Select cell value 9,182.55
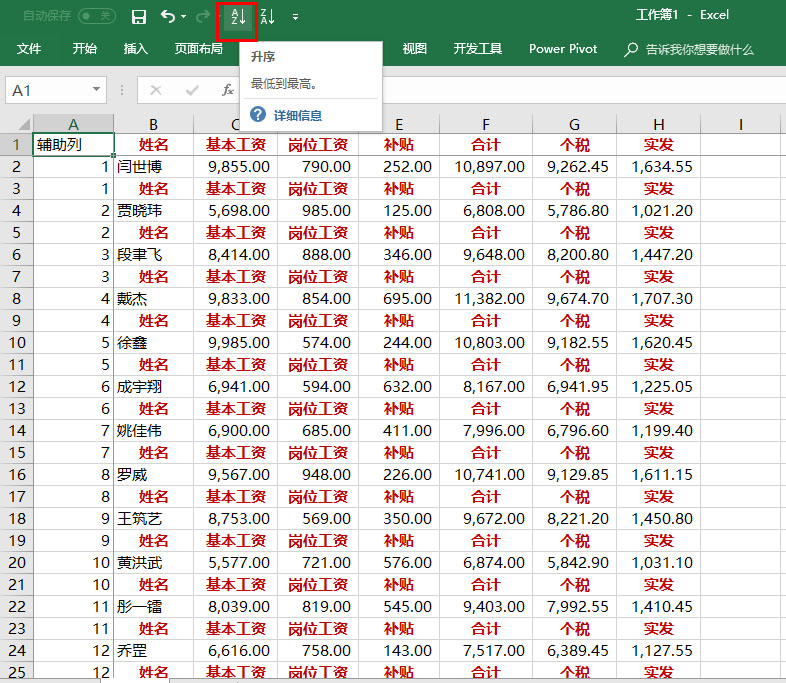 [x=574, y=343]
